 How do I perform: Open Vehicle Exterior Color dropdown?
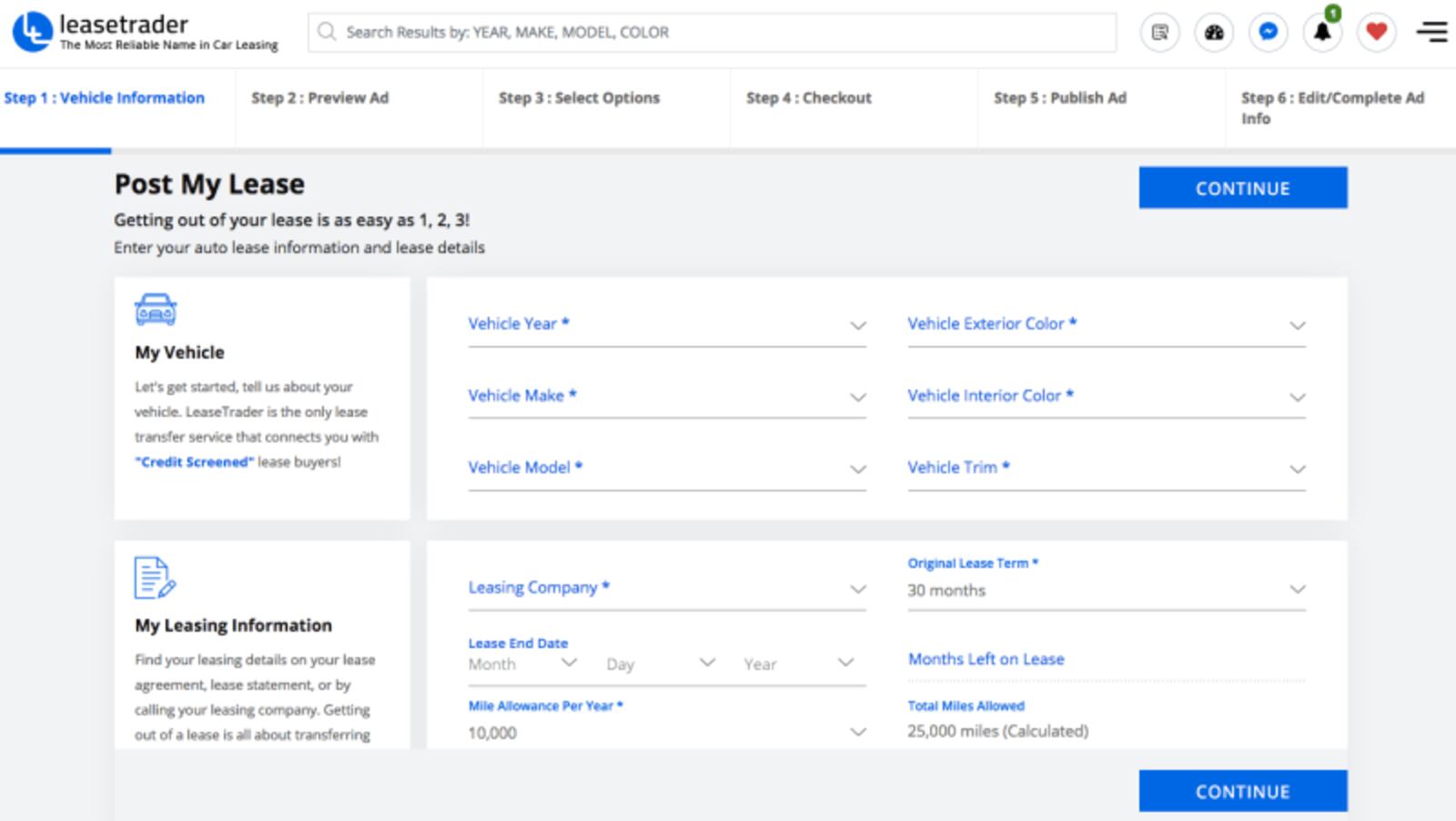[1107, 325]
